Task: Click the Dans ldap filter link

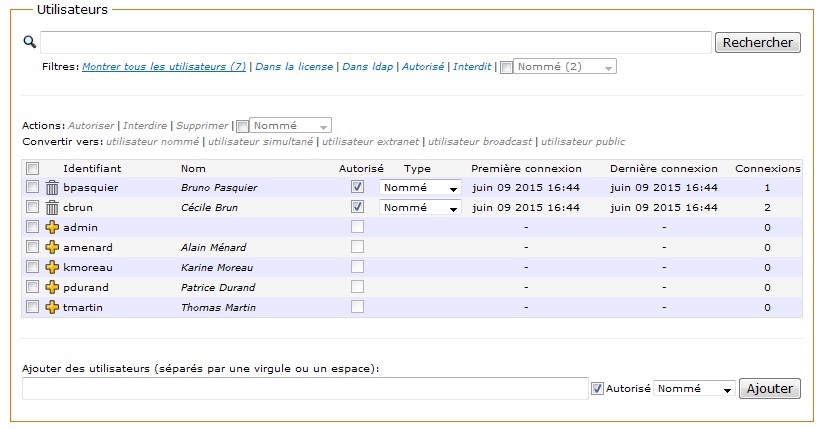Action: (367, 67)
